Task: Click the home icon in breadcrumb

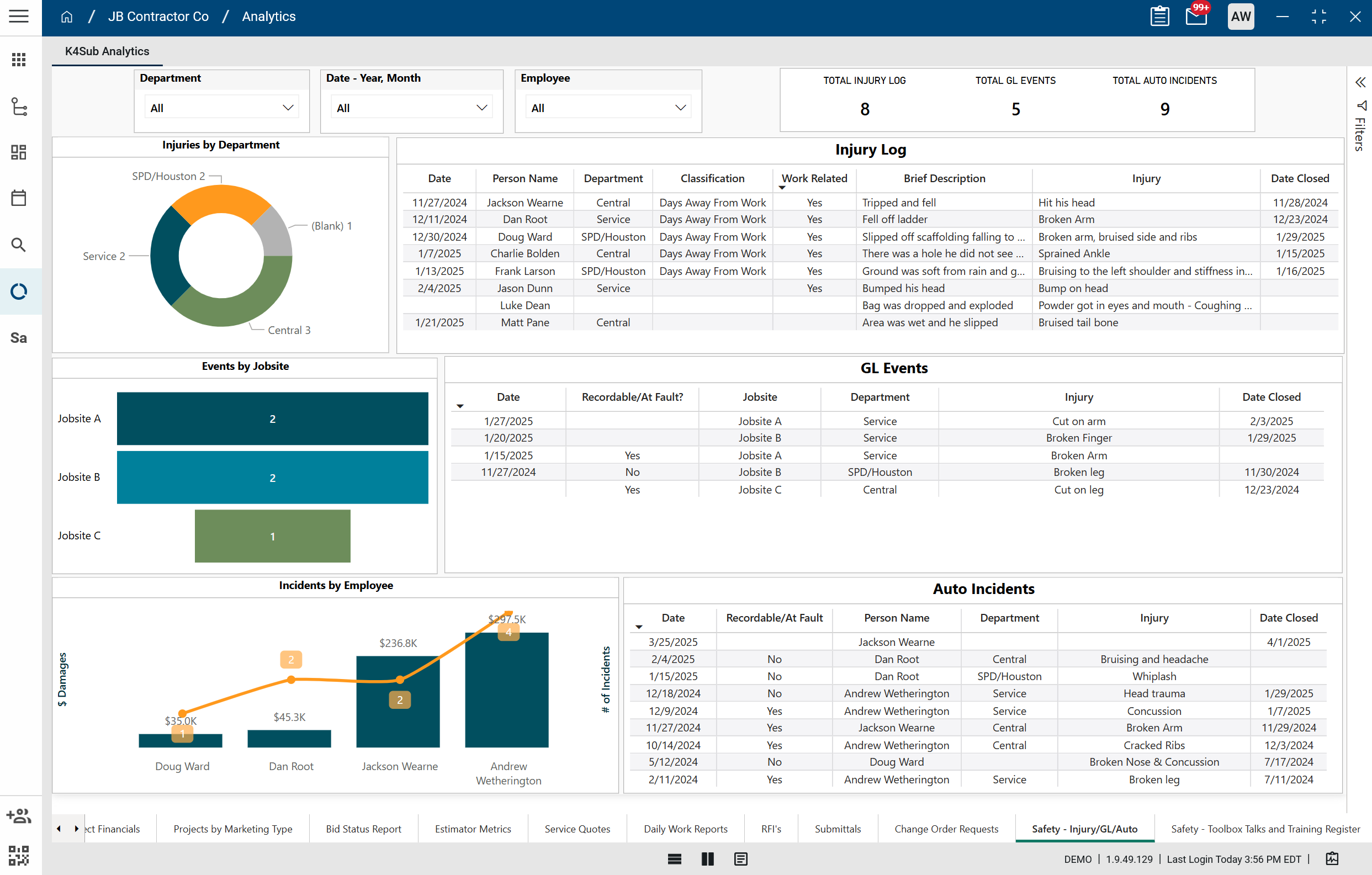Action: coord(67,17)
